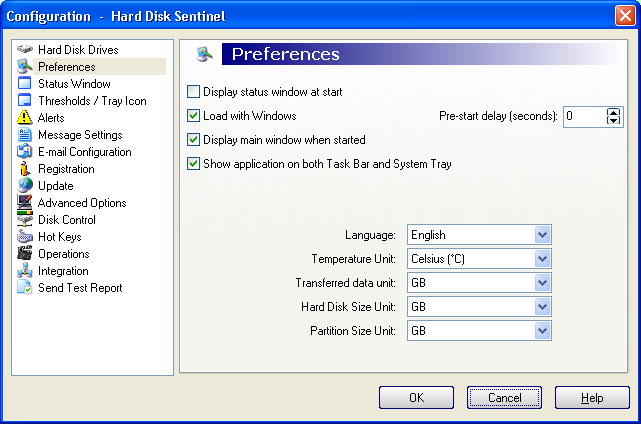This screenshot has height=424, width=641.
Task: Click the Hard Disk Drives sidebar icon
Action: (25, 49)
